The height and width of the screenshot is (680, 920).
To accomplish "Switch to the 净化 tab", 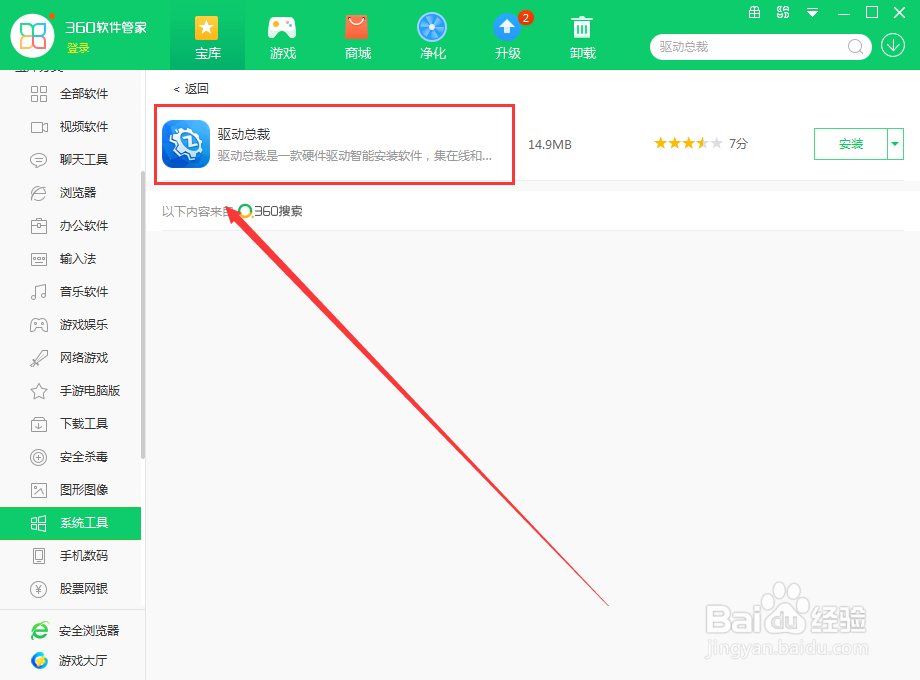I will [x=432, y=38].
